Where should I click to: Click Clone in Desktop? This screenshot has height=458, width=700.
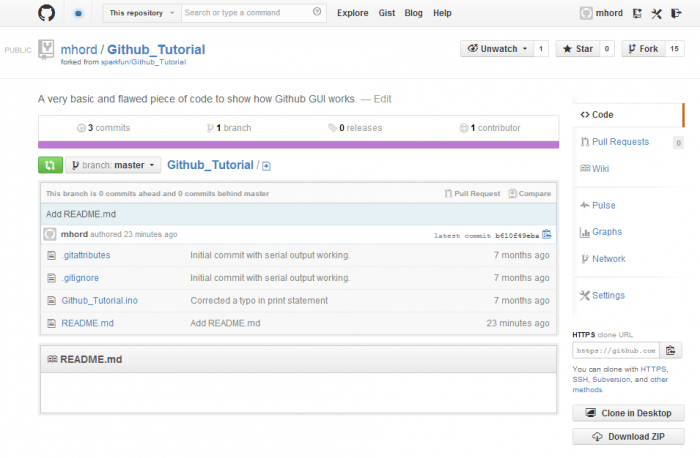pyautogui.click(x=628, y=413)
